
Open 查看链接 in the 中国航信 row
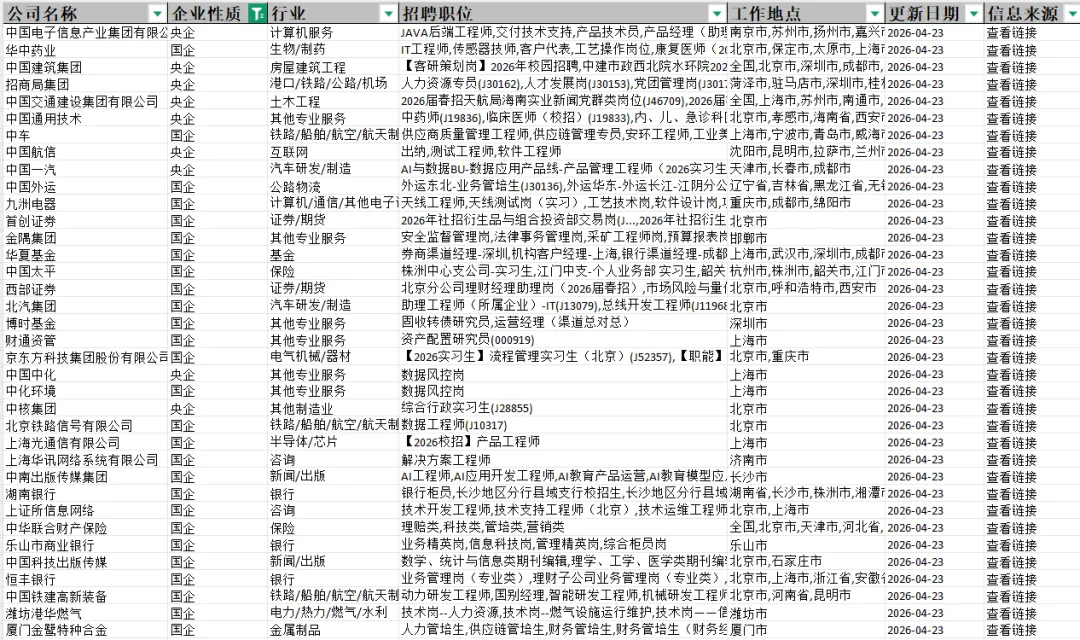click(x=1011, y=152)
